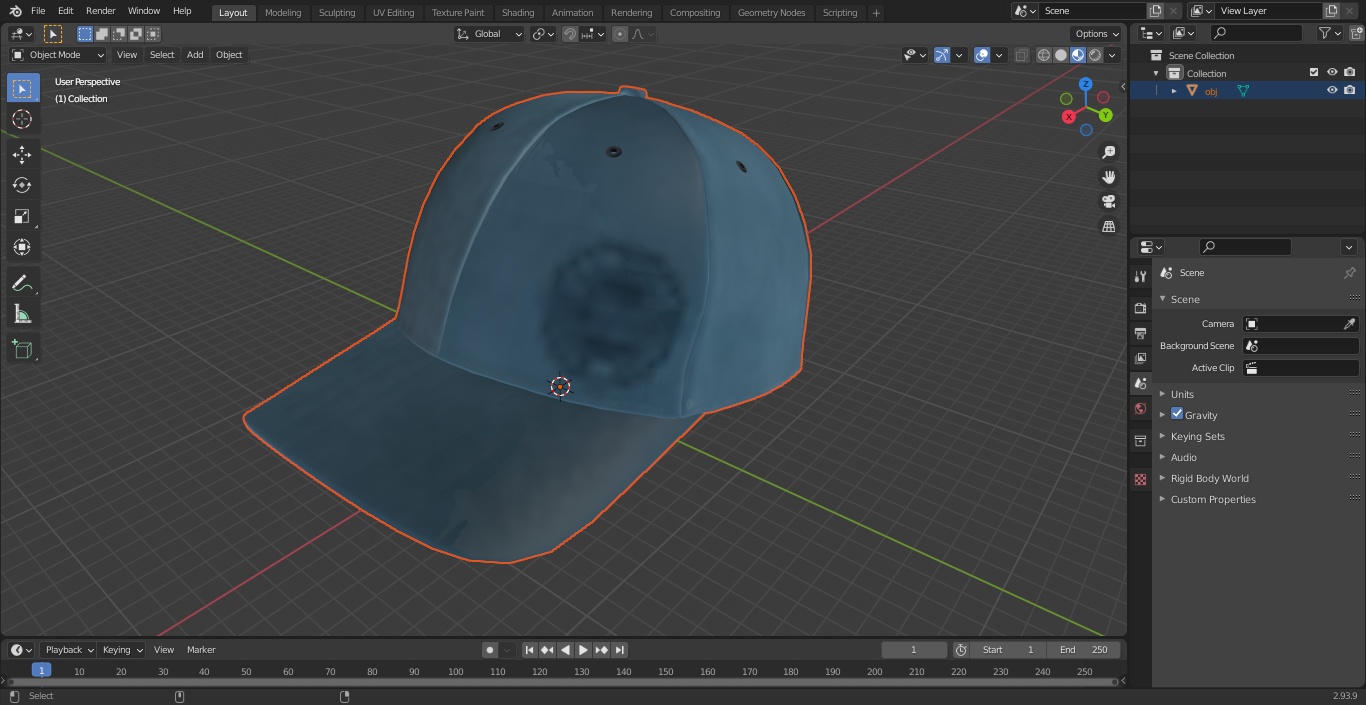
Task: Jump to the end frame button
Action: pyautogui.click(x=620, y=650)
